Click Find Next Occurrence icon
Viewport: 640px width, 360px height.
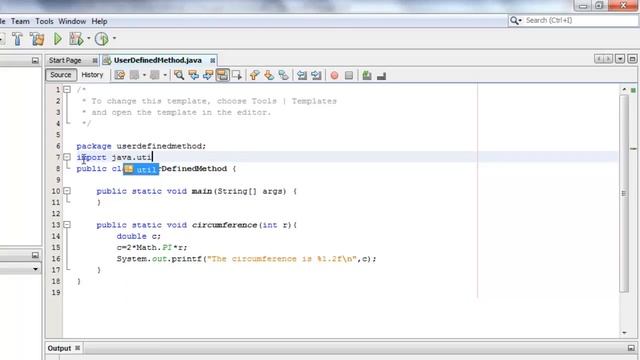(x=208, y=75)
